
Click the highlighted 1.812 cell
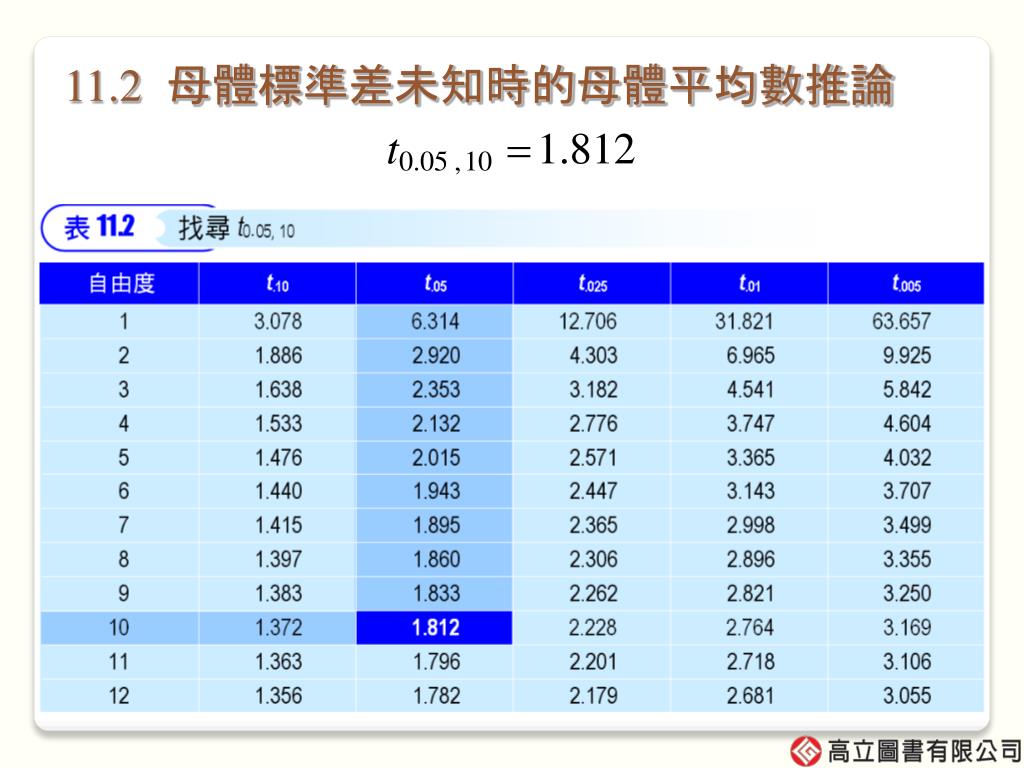pyautogui.click(x=434, y=628)
